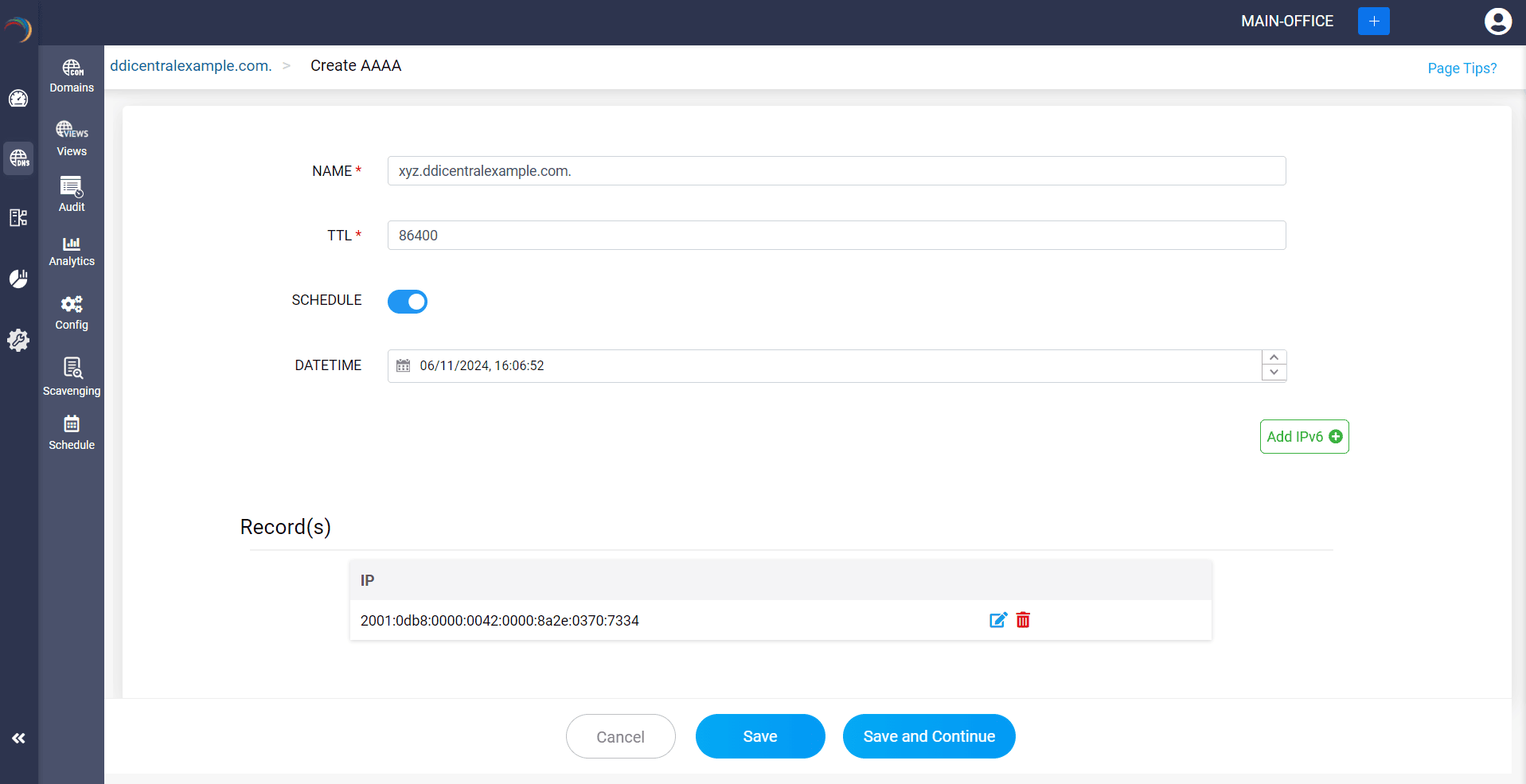Open the user profile avatar menu
The height and width of the screenshot is (784, 1526).
1498,21
